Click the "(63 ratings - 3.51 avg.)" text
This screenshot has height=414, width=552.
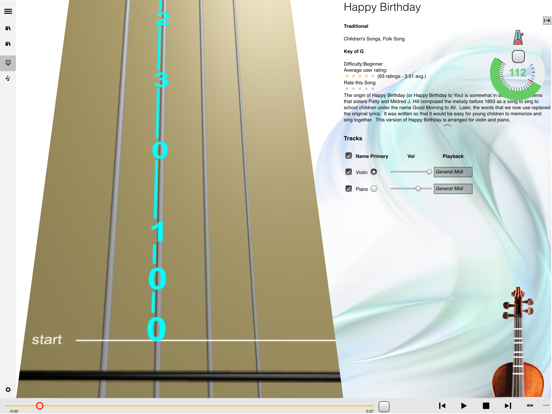401,76
